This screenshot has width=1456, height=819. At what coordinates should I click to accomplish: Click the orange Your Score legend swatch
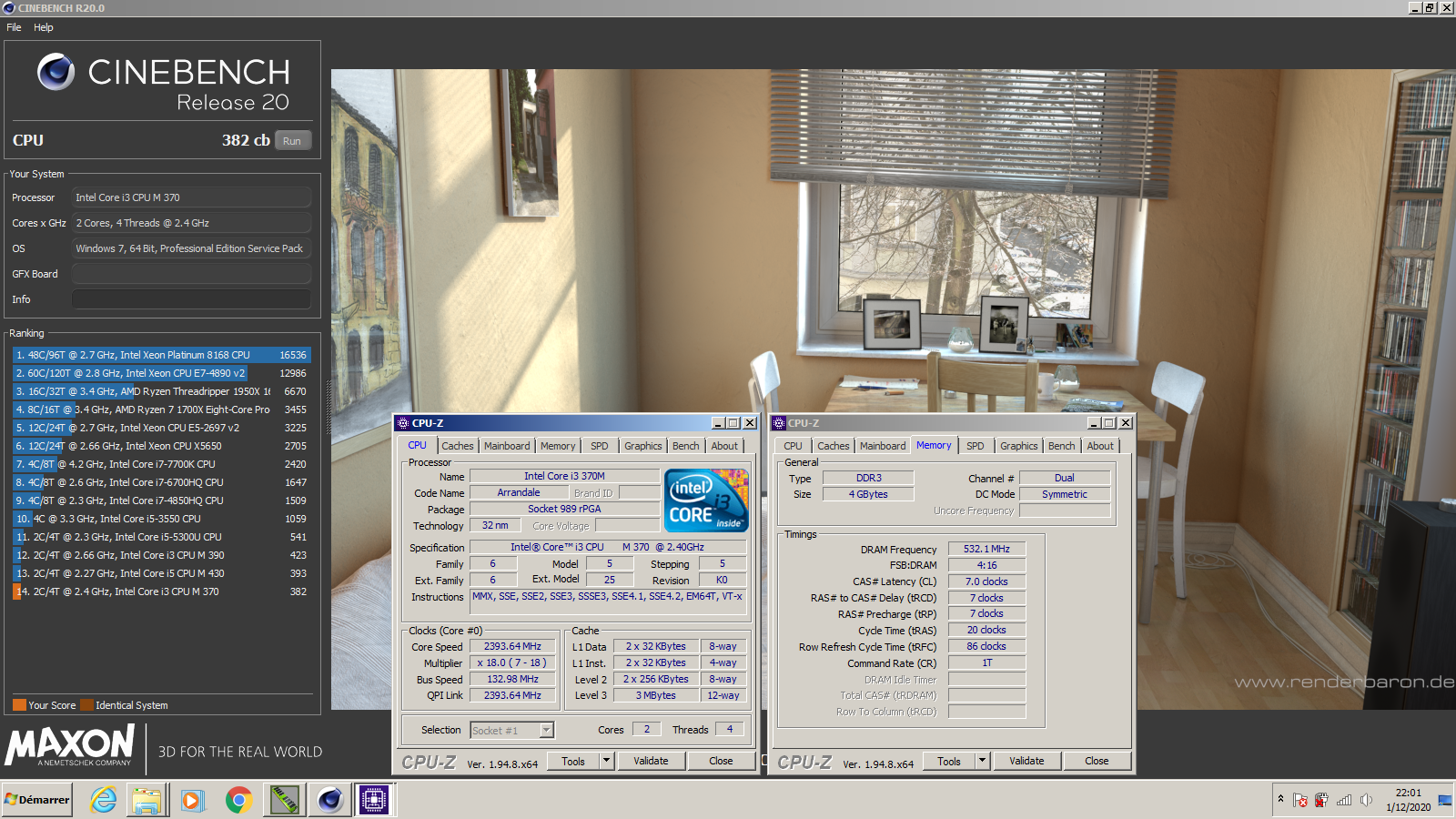tap(19, 705)
